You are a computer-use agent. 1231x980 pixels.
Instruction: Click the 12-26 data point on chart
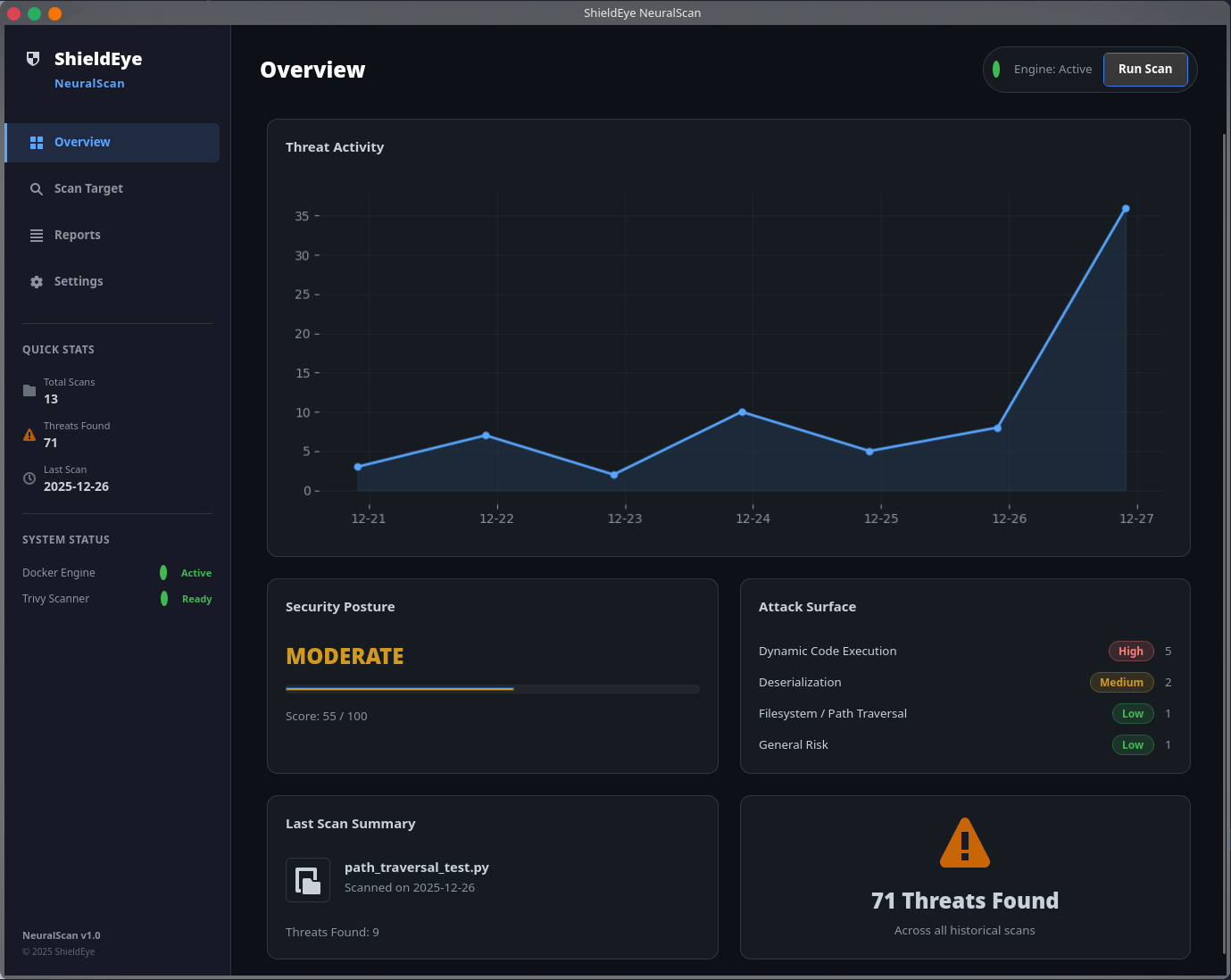[998, 428]
